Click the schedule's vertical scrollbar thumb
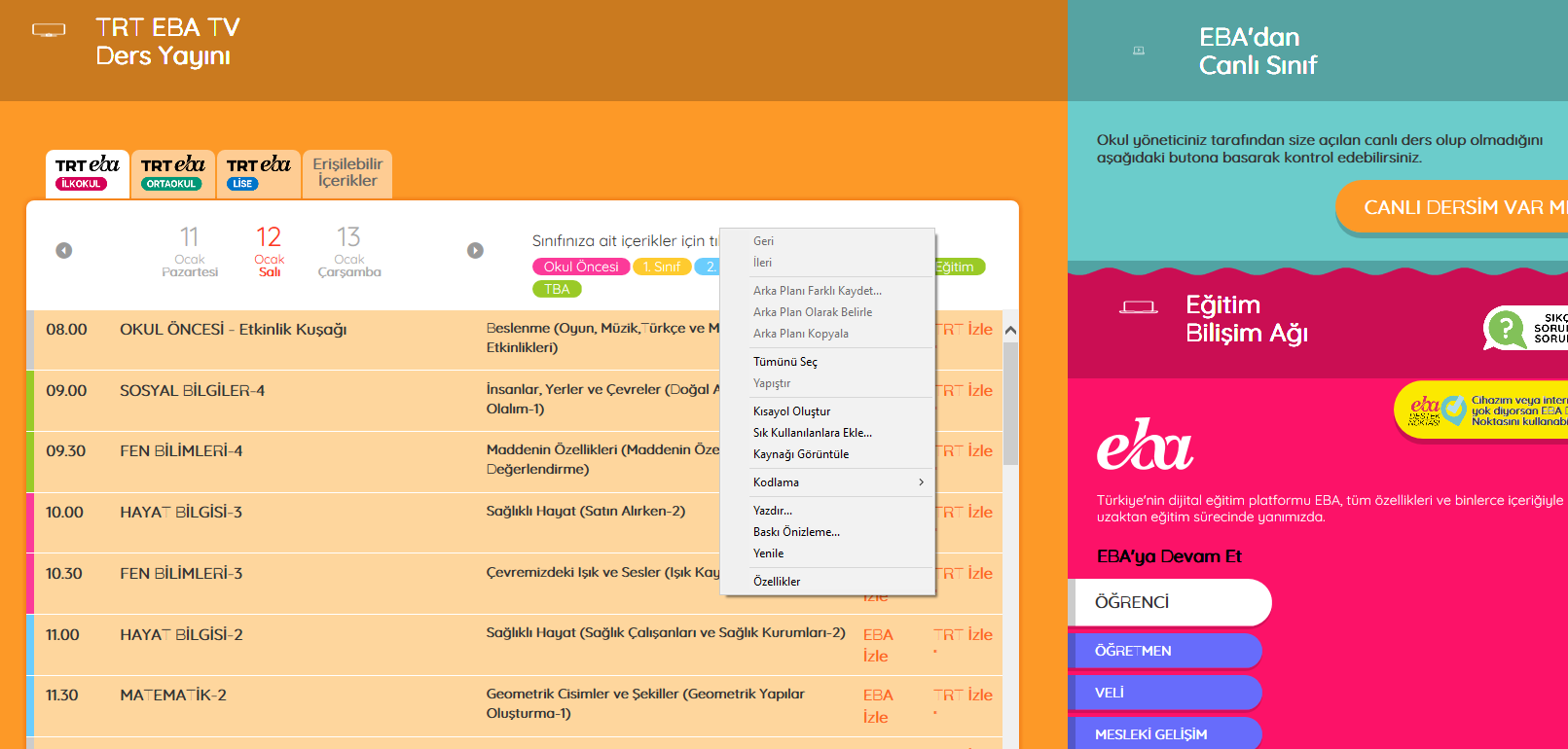This screenshot has width=1568, height=749. click(x=1010, y=404)
